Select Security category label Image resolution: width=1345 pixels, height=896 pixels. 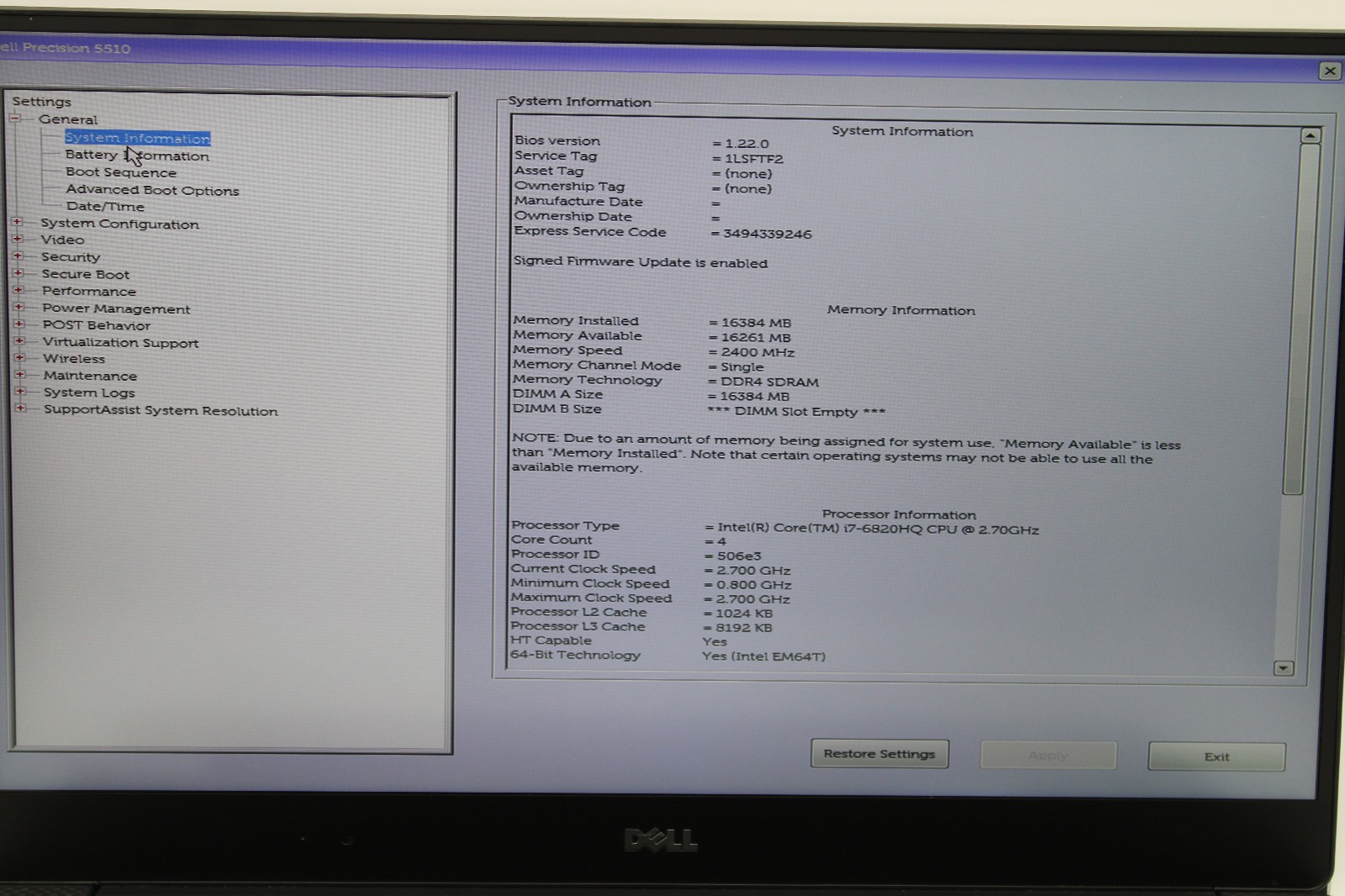[71, 257]
